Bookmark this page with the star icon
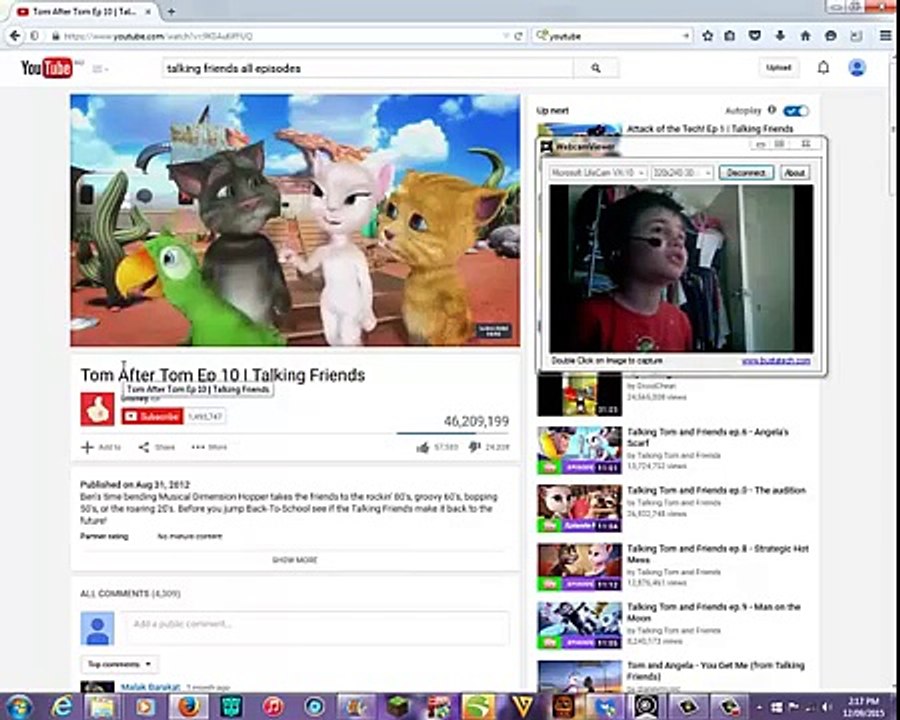This screenshot has width=900, height=720. point(708,36)
